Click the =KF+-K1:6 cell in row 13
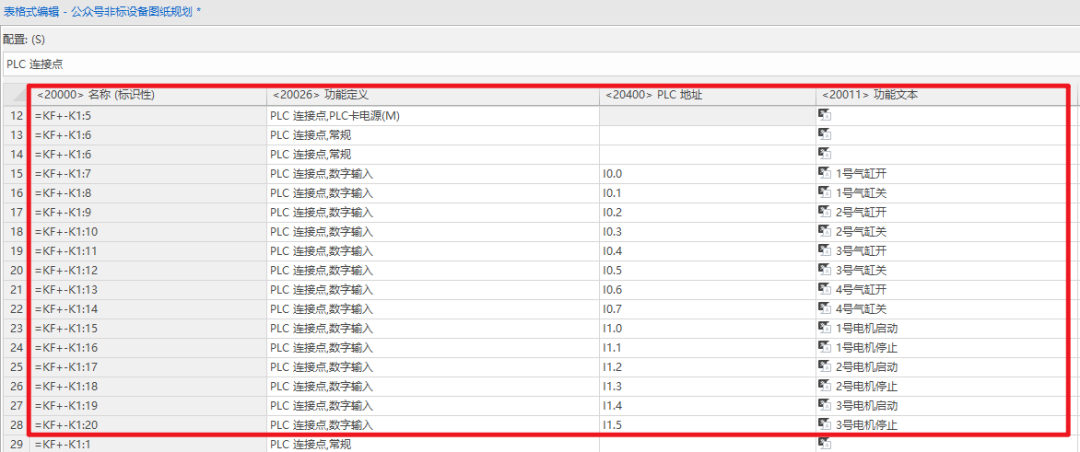 (x=148, y=135)
